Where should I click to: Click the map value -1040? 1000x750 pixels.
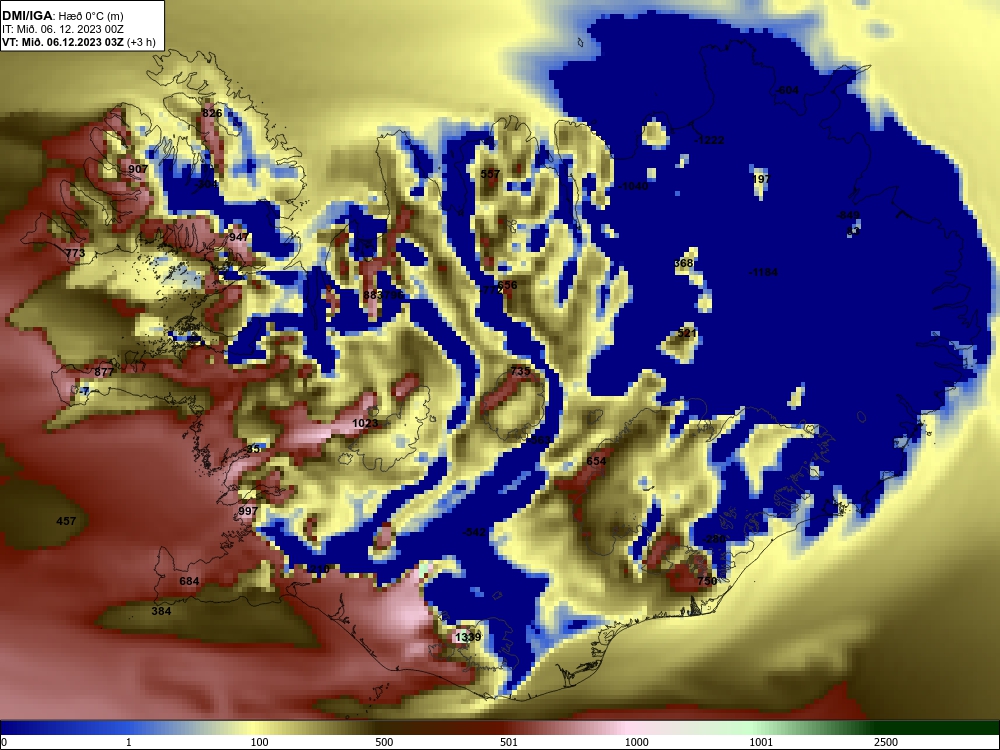(x=633, y=186)
